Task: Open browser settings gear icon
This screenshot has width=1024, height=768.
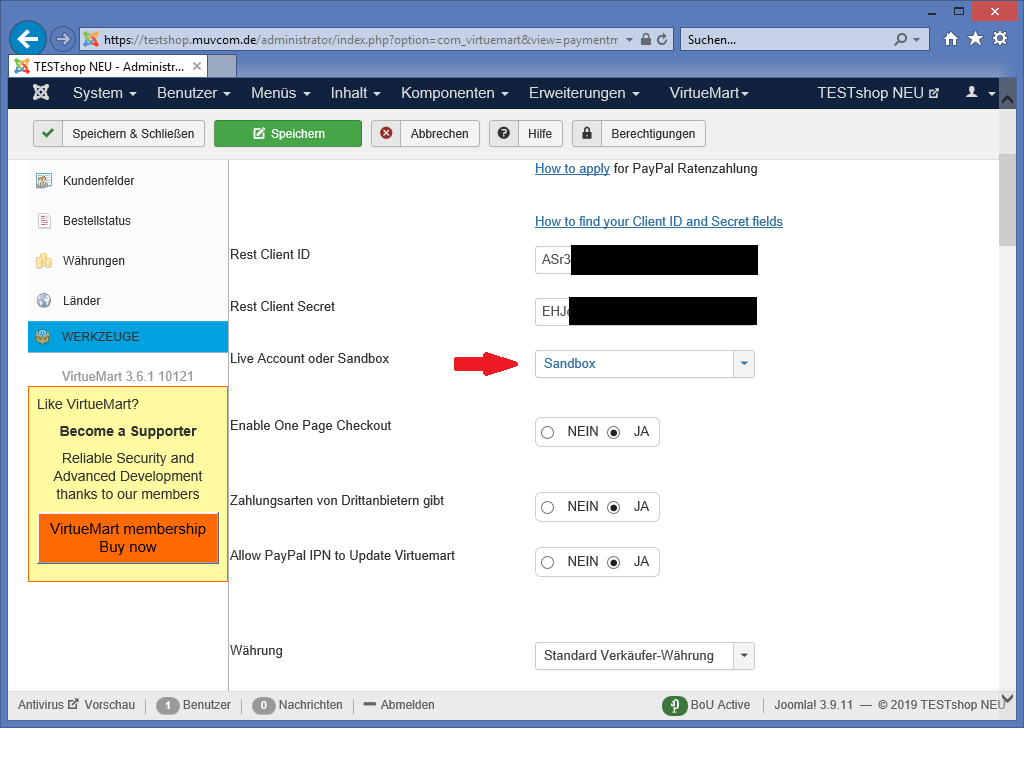Action: (999, 39)
